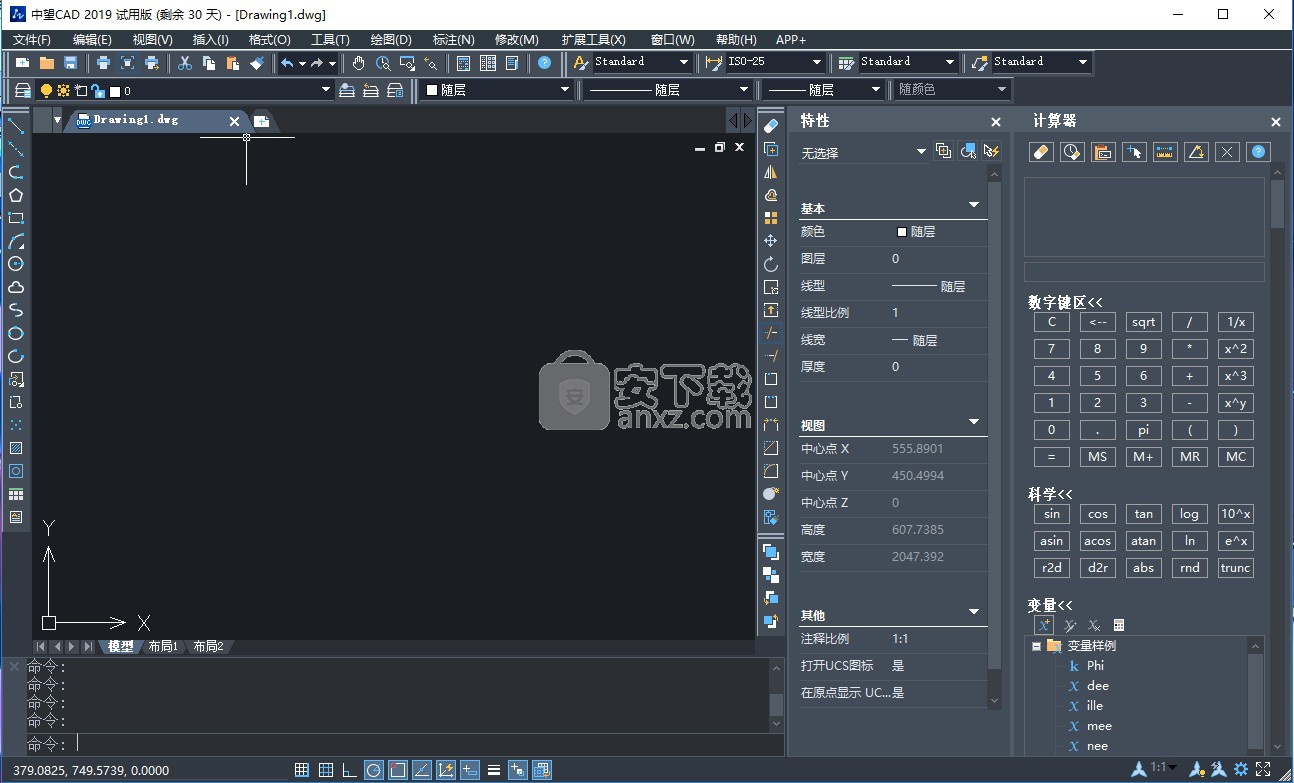1294x783 pixels.
Task: Toggle grid display in the status bar
Action: [x=326, y=770]
